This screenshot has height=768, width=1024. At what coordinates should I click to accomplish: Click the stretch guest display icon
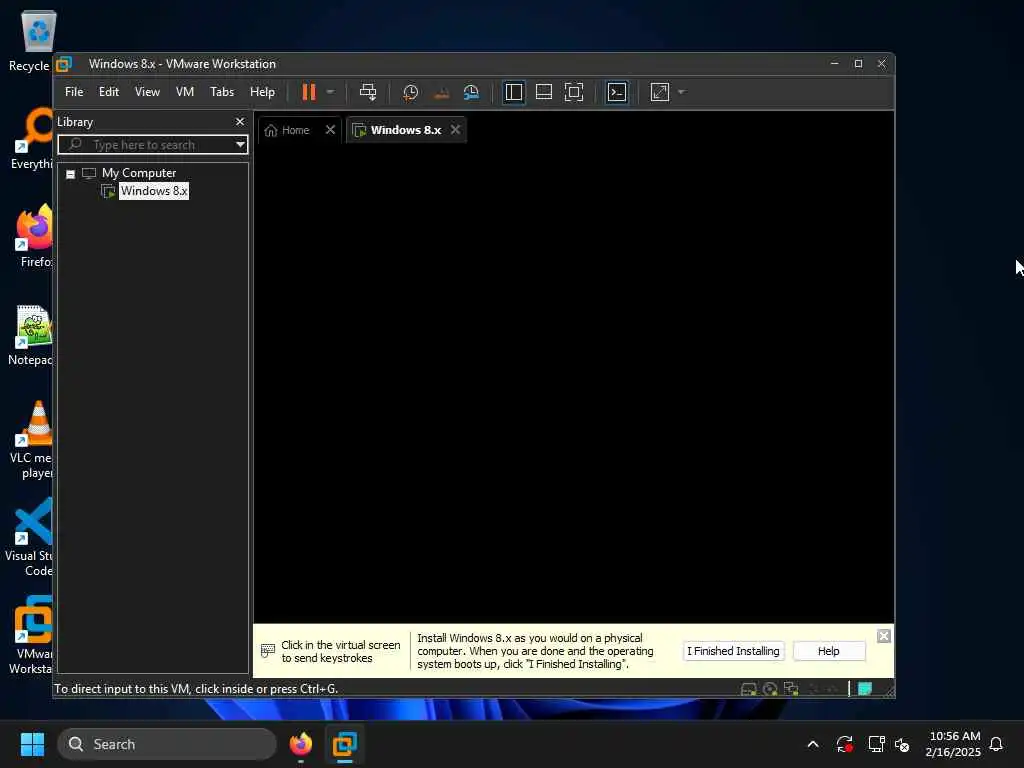tap(660, 92)
